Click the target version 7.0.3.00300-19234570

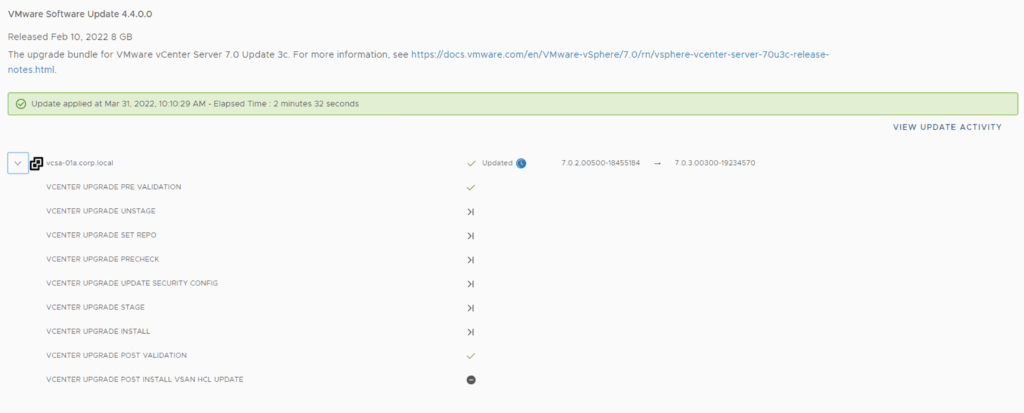[x=714, y=163]
